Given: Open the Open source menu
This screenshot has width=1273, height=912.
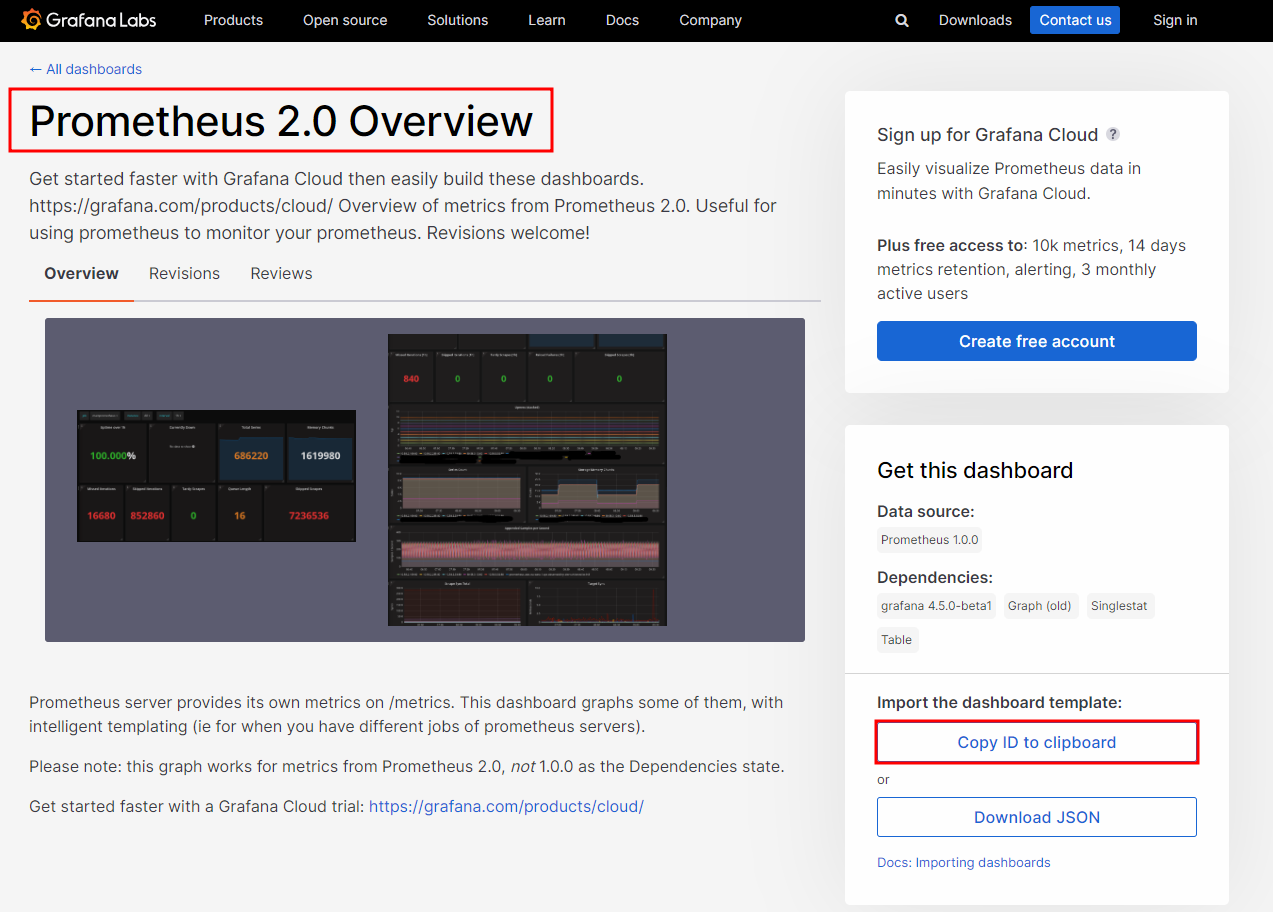Looking at the screenshot, I should tap(345, 20).
